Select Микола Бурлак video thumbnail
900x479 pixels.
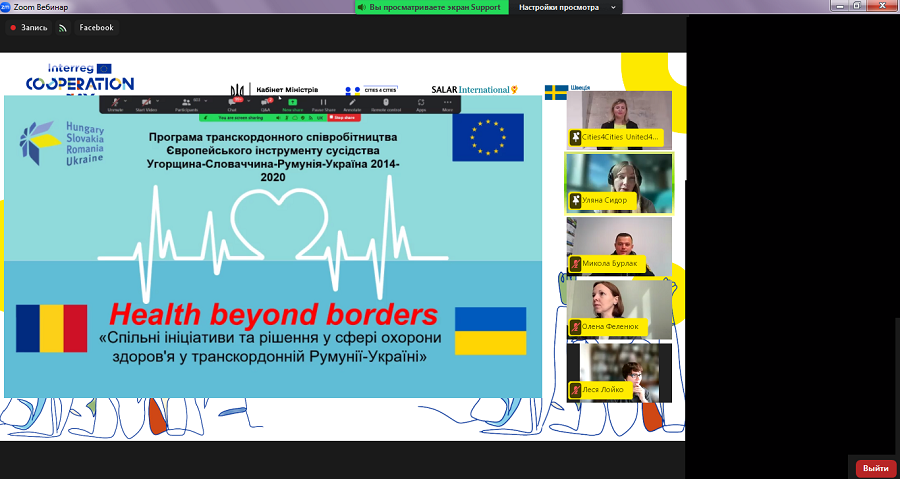pyautogui.click(x=618, y=246)
